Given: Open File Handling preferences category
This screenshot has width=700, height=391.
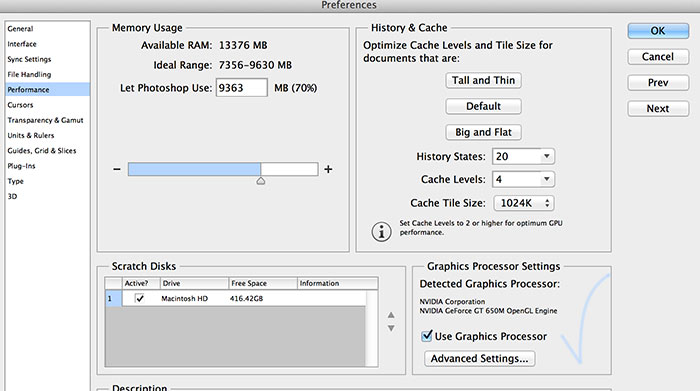Looking at the screenshot, I should [29, 74].
